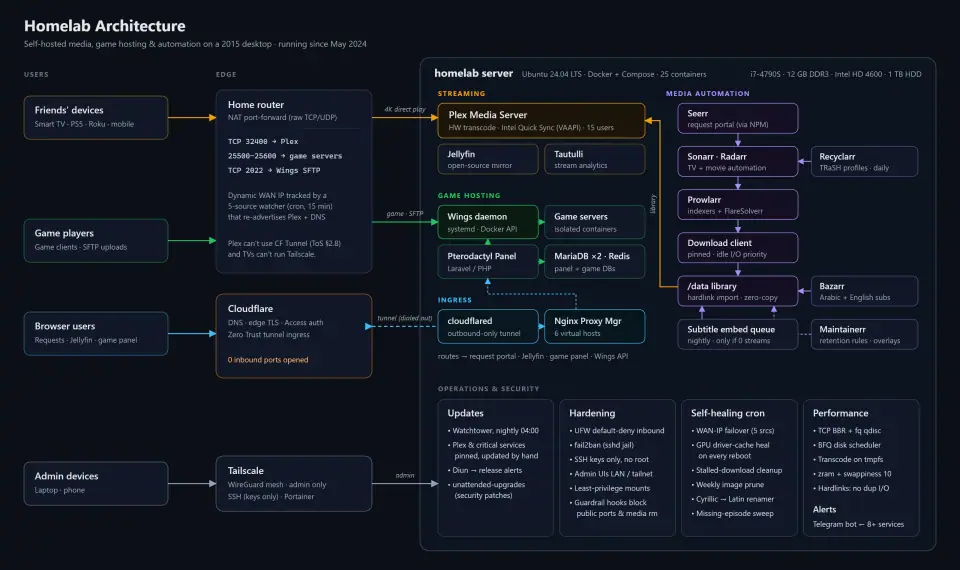960x570 pixels.
Task: Click the Nginx Proxy Mgr node
Action: 594,326
